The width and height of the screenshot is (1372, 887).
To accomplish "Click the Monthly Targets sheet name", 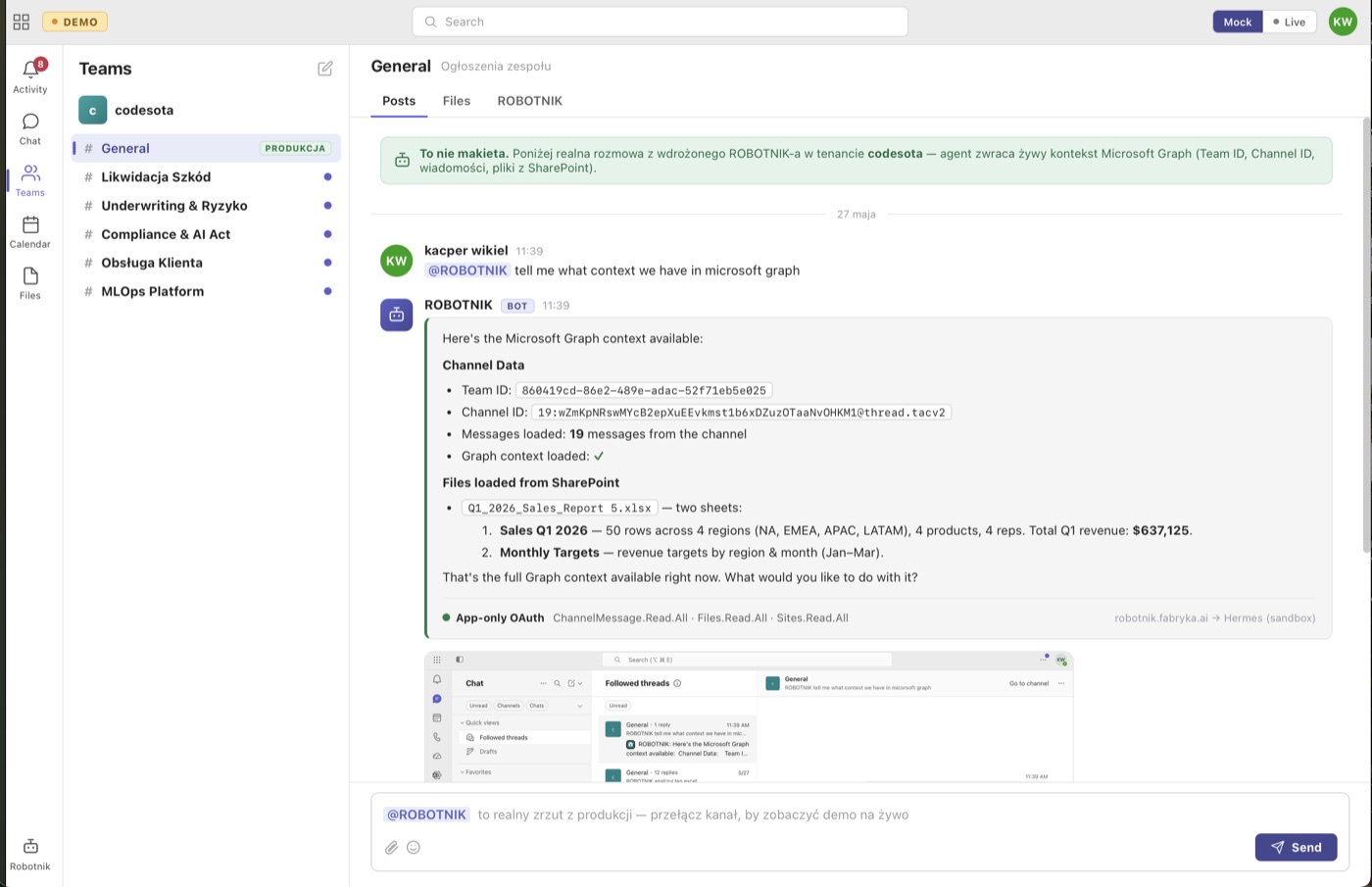I will [550, 553].
